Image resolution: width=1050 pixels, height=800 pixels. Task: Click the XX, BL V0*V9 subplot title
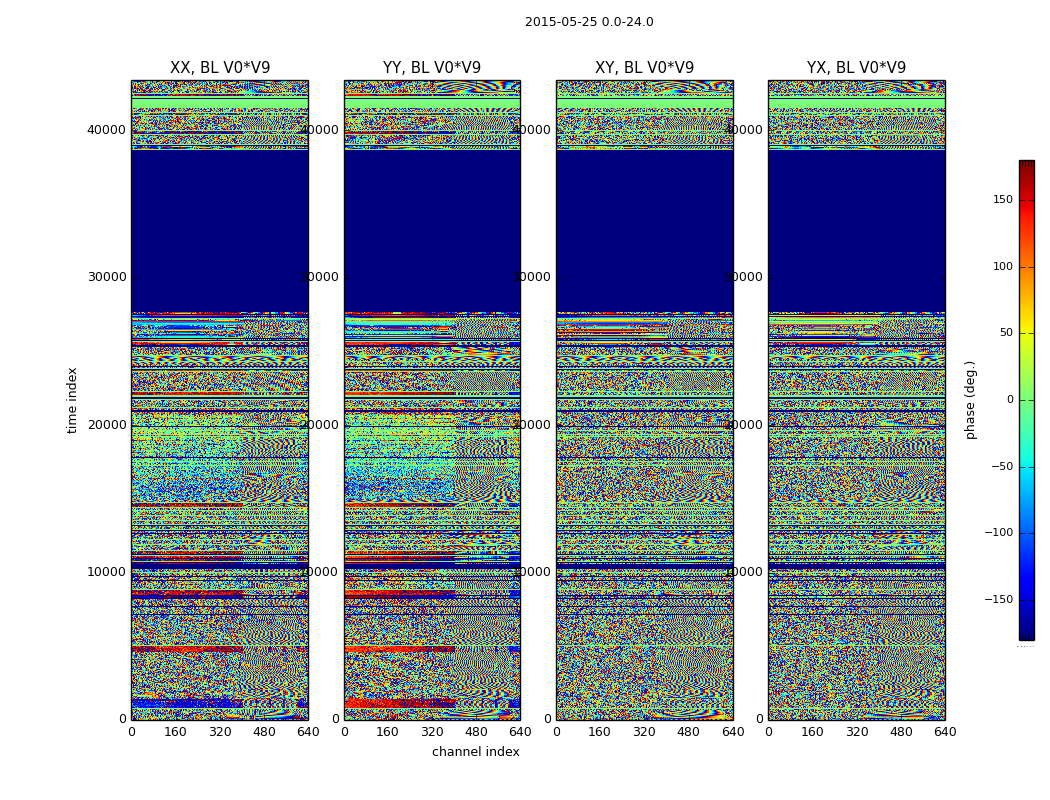tap(220, 68)
